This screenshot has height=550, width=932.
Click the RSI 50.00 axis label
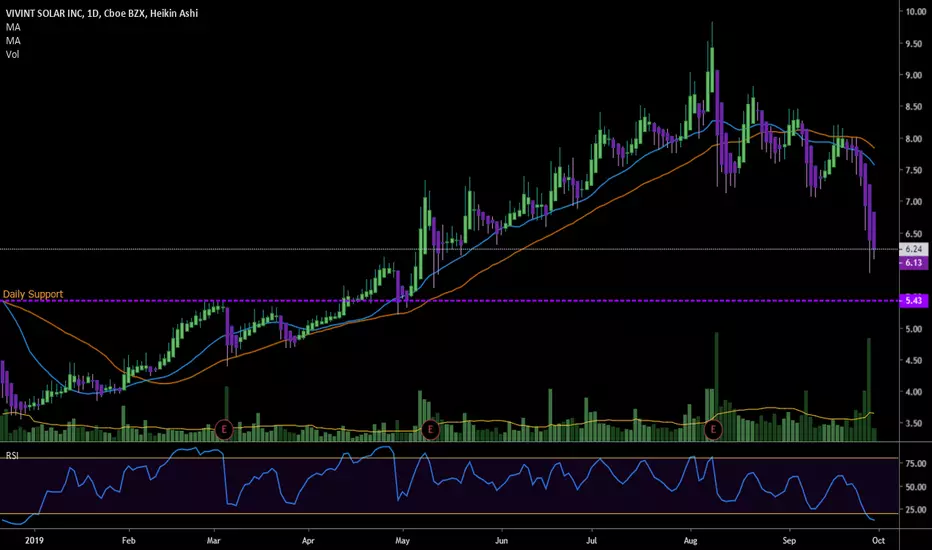point(916,486)
